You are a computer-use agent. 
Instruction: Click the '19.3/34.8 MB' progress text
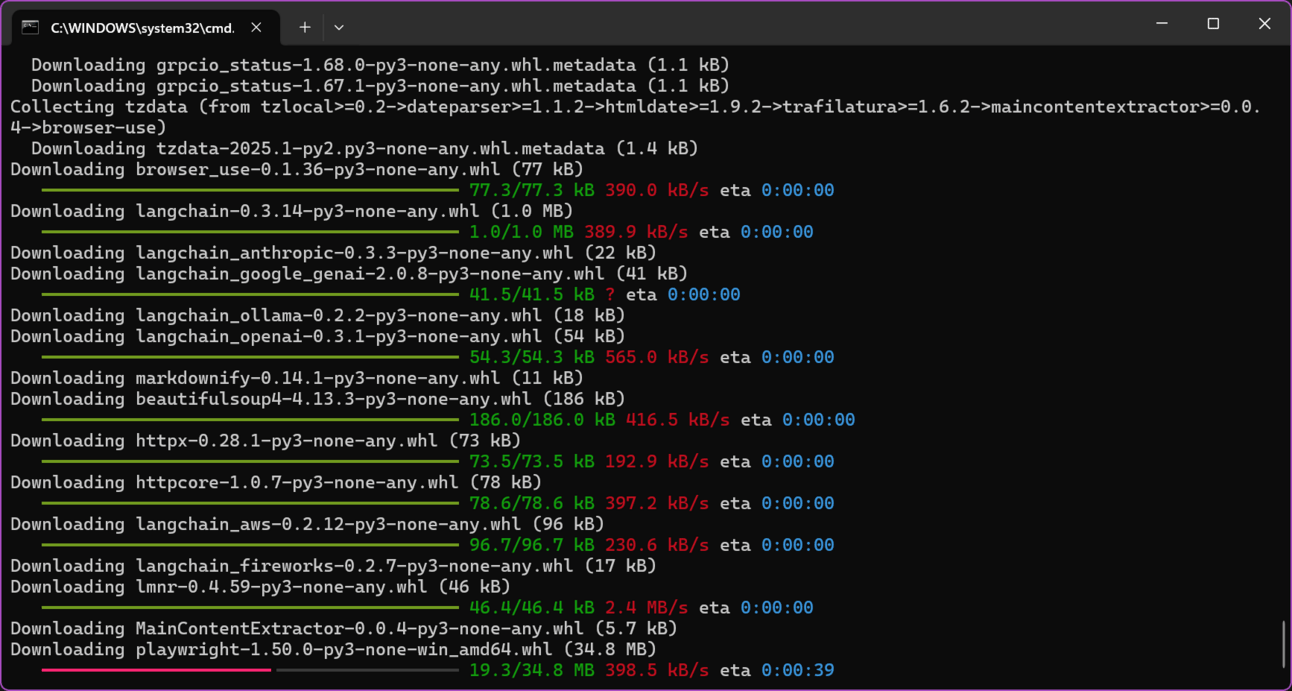[532, 670]
